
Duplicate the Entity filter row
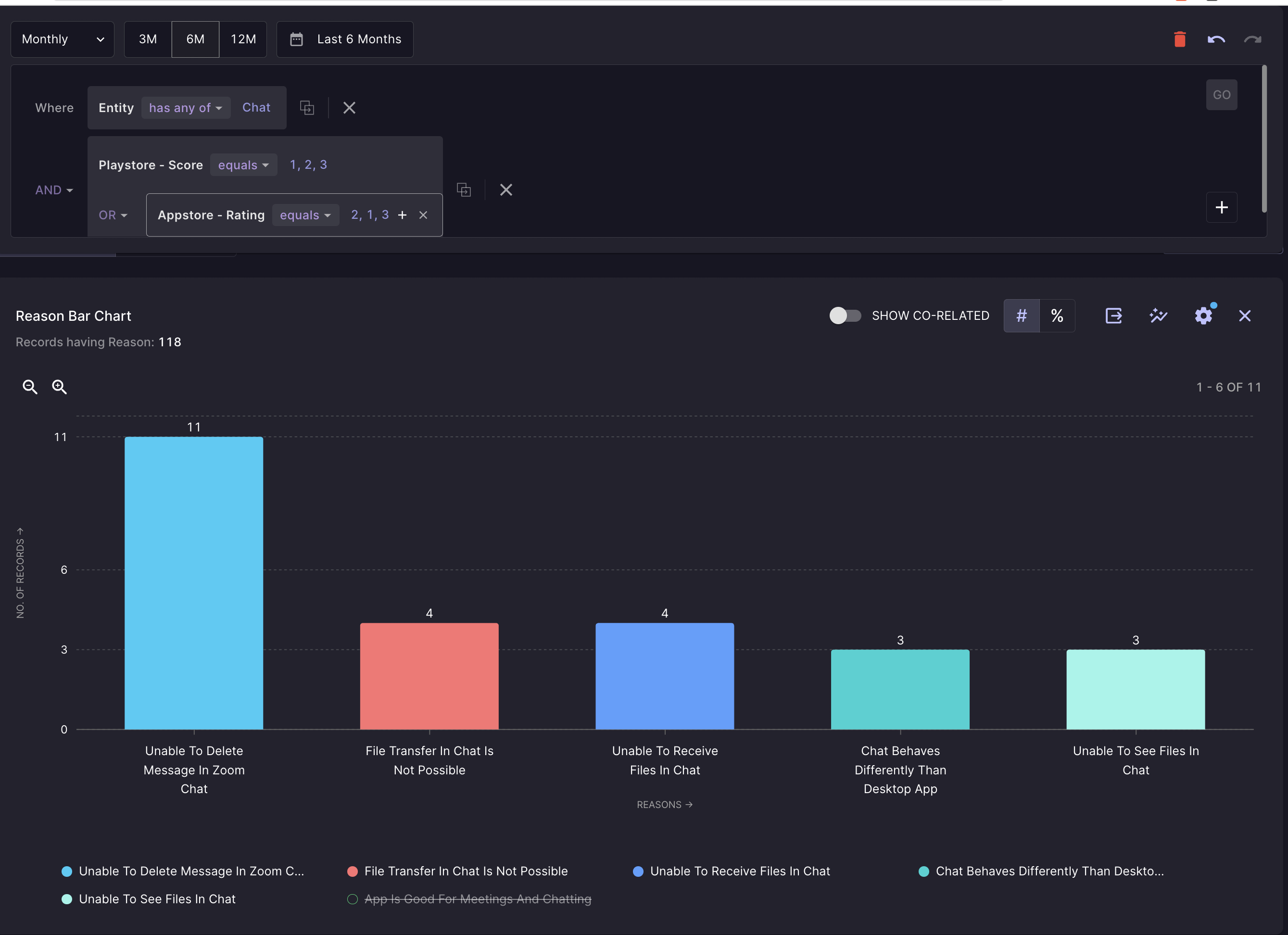point(307,108)
